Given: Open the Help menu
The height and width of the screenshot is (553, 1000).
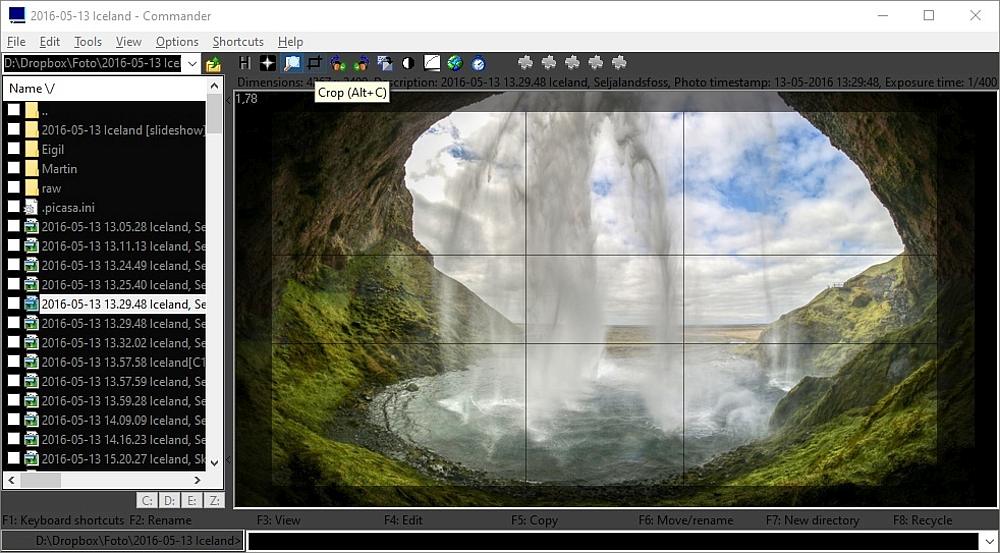Looking at the screenshot, I should (290, 41).
